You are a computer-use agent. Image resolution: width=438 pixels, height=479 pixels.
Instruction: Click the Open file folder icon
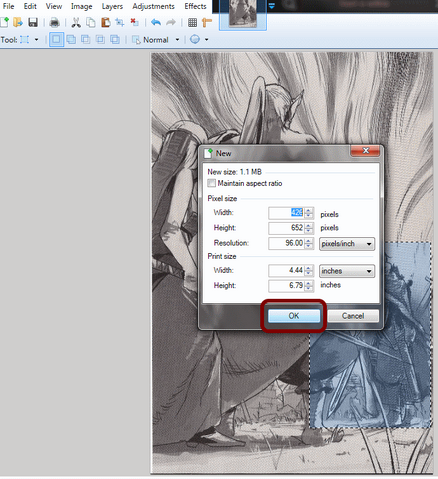coord(18,22)
